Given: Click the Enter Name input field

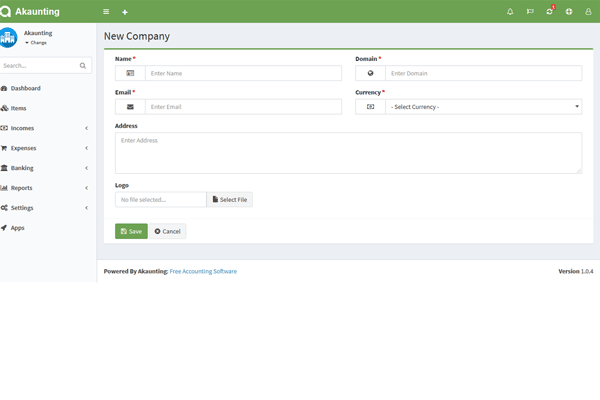Looking at the screenshot, I should pyautogui.click(x=243, y=73).
